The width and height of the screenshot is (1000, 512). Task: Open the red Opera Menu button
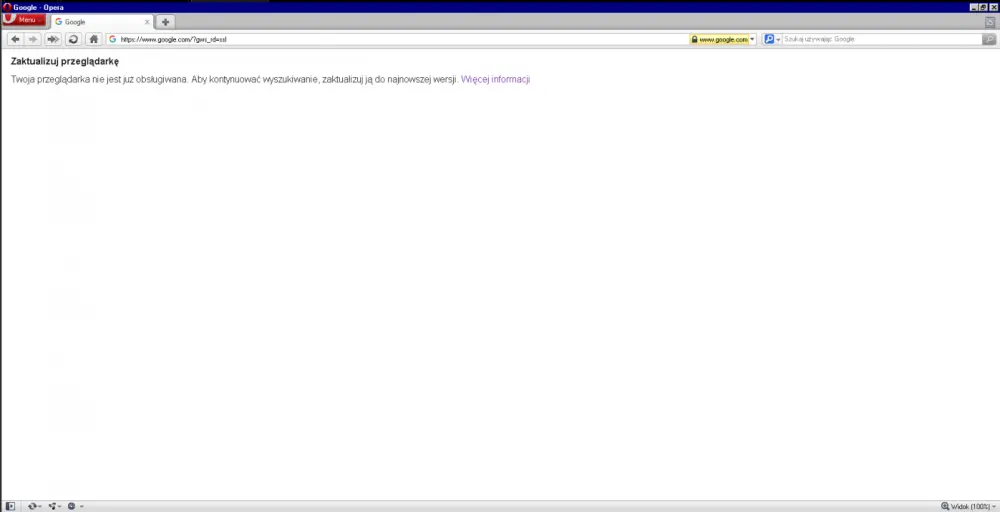click(x=24, y=20)
